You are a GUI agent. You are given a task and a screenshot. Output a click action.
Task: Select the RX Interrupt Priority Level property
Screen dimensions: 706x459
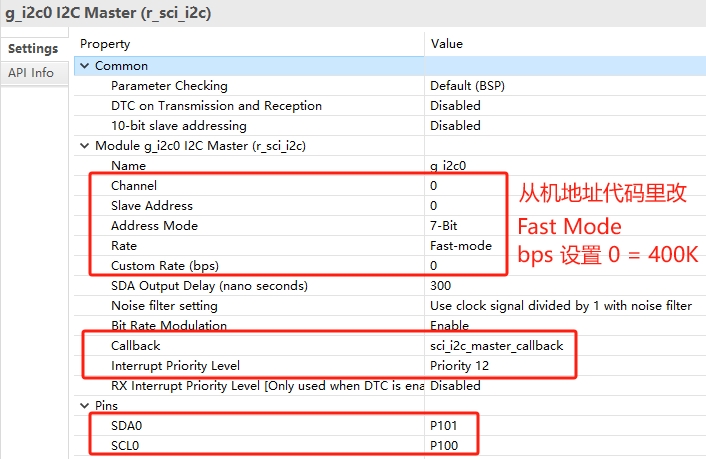pyautogui.click(x=267, y=386)
